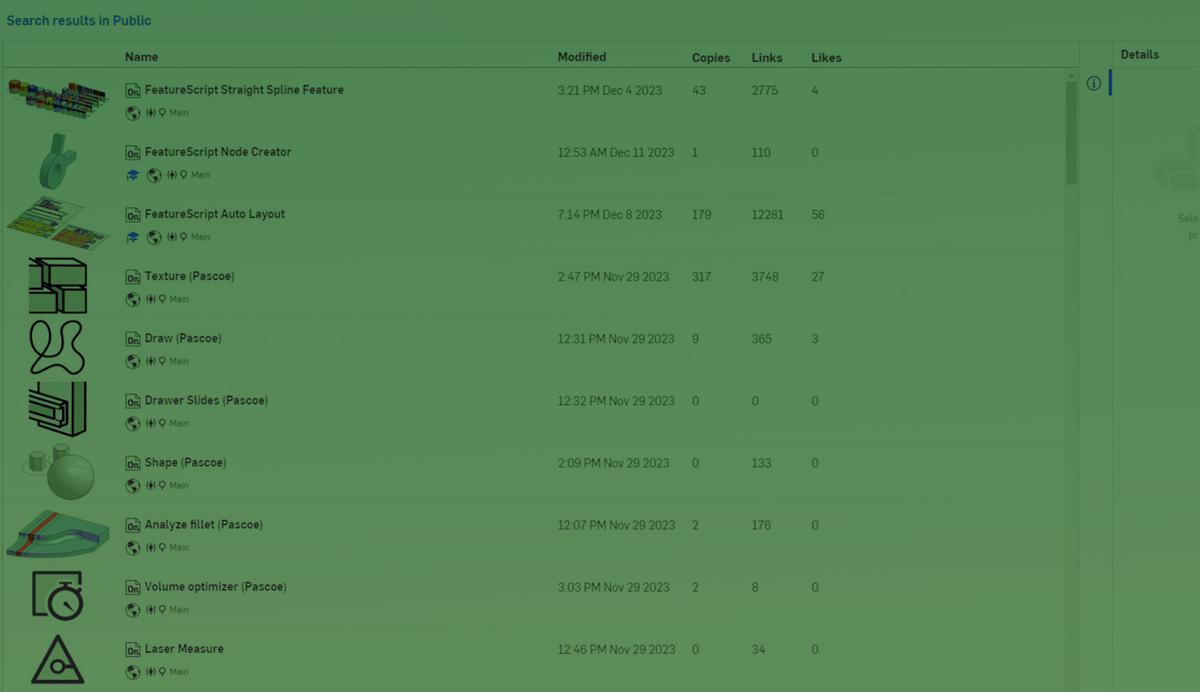Open the Drawer Slides (Pascoe) document
Viewport: 1200px width, 692px height.
pos(206,401)
